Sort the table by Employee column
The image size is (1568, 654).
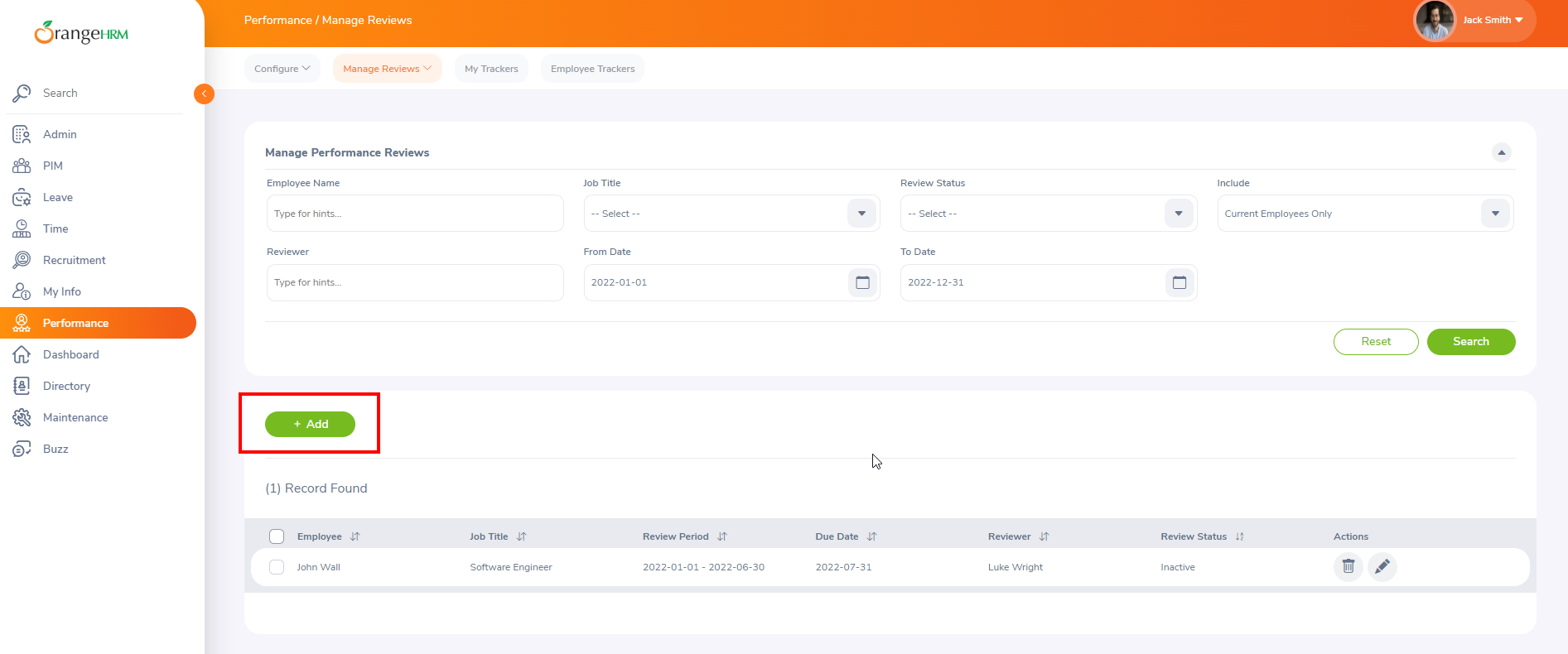pyautogui.click(x=355, y=536)
